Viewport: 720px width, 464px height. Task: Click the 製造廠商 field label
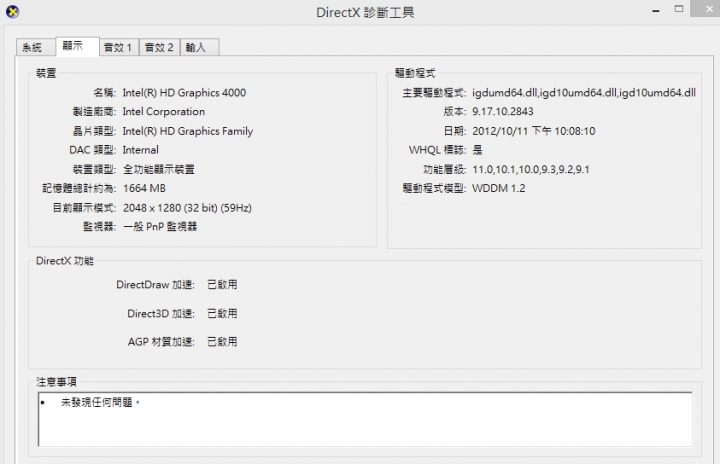(x=94, y=112)
